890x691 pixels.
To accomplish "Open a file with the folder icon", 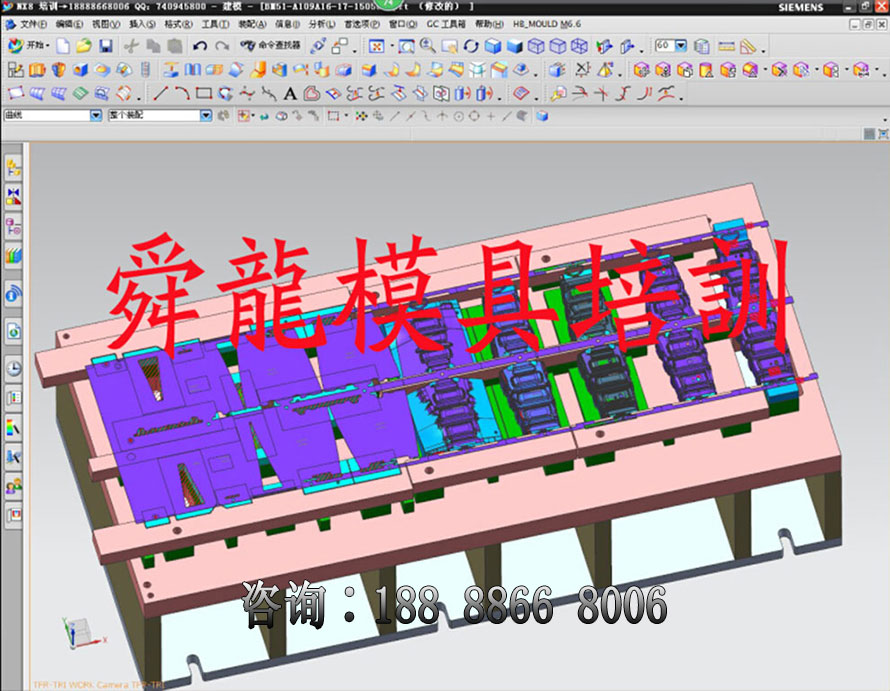I will coord(84,46).
